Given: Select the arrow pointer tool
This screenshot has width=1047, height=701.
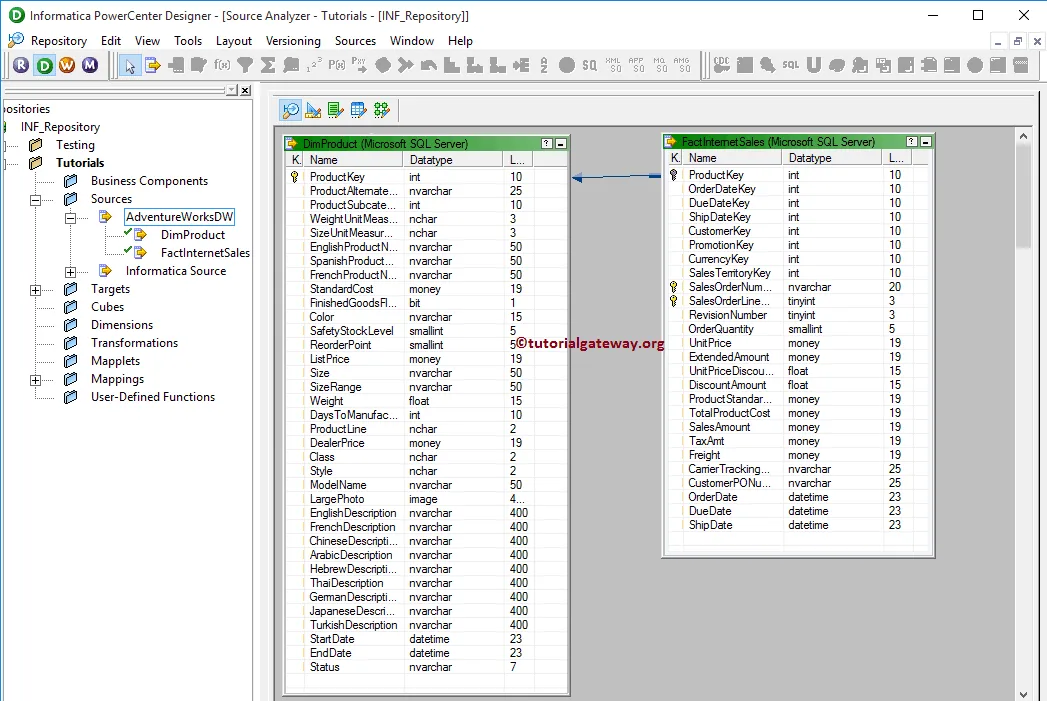Looking at the screenshot, I should 130,65.
